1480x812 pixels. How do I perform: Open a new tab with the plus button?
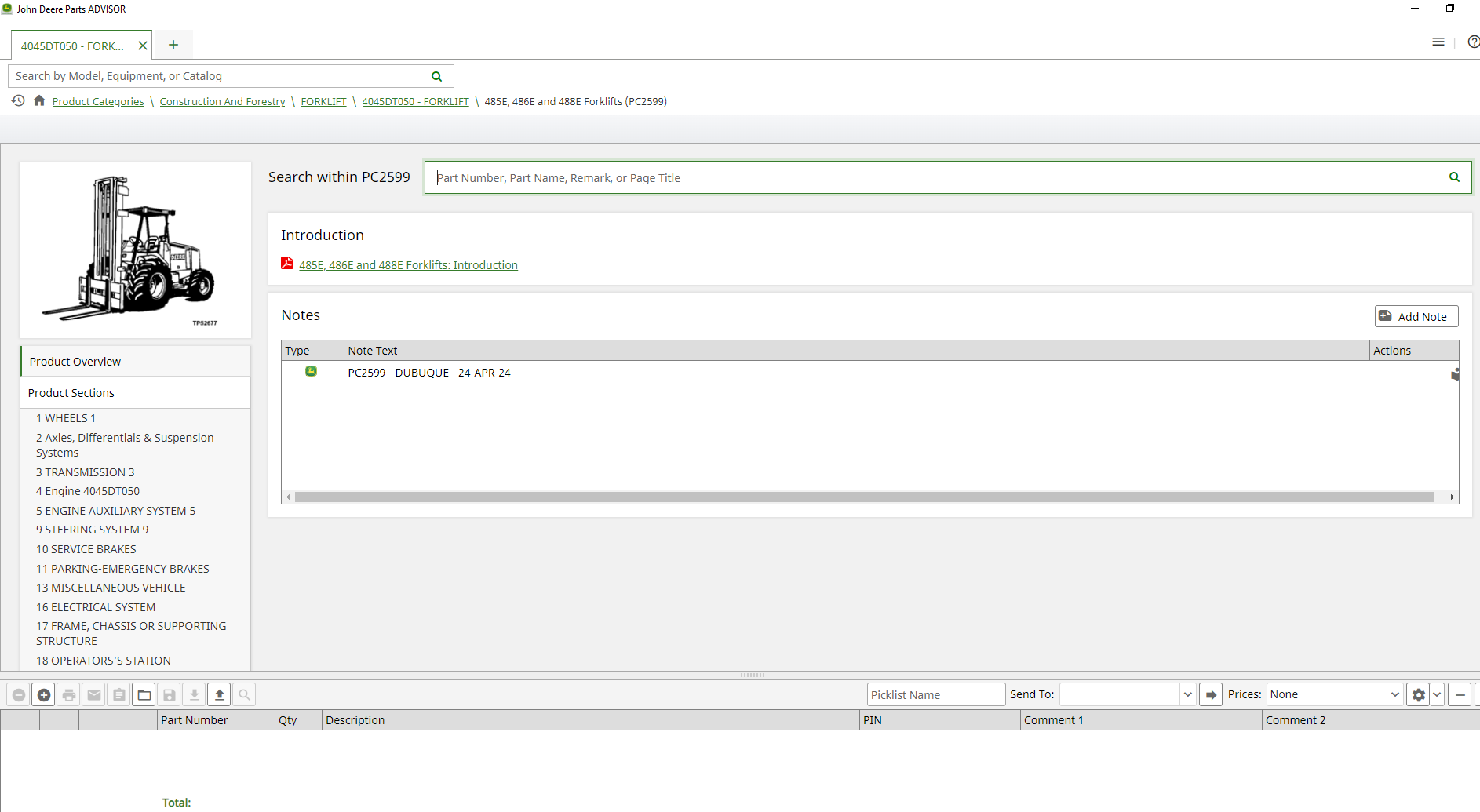point(173,45)
